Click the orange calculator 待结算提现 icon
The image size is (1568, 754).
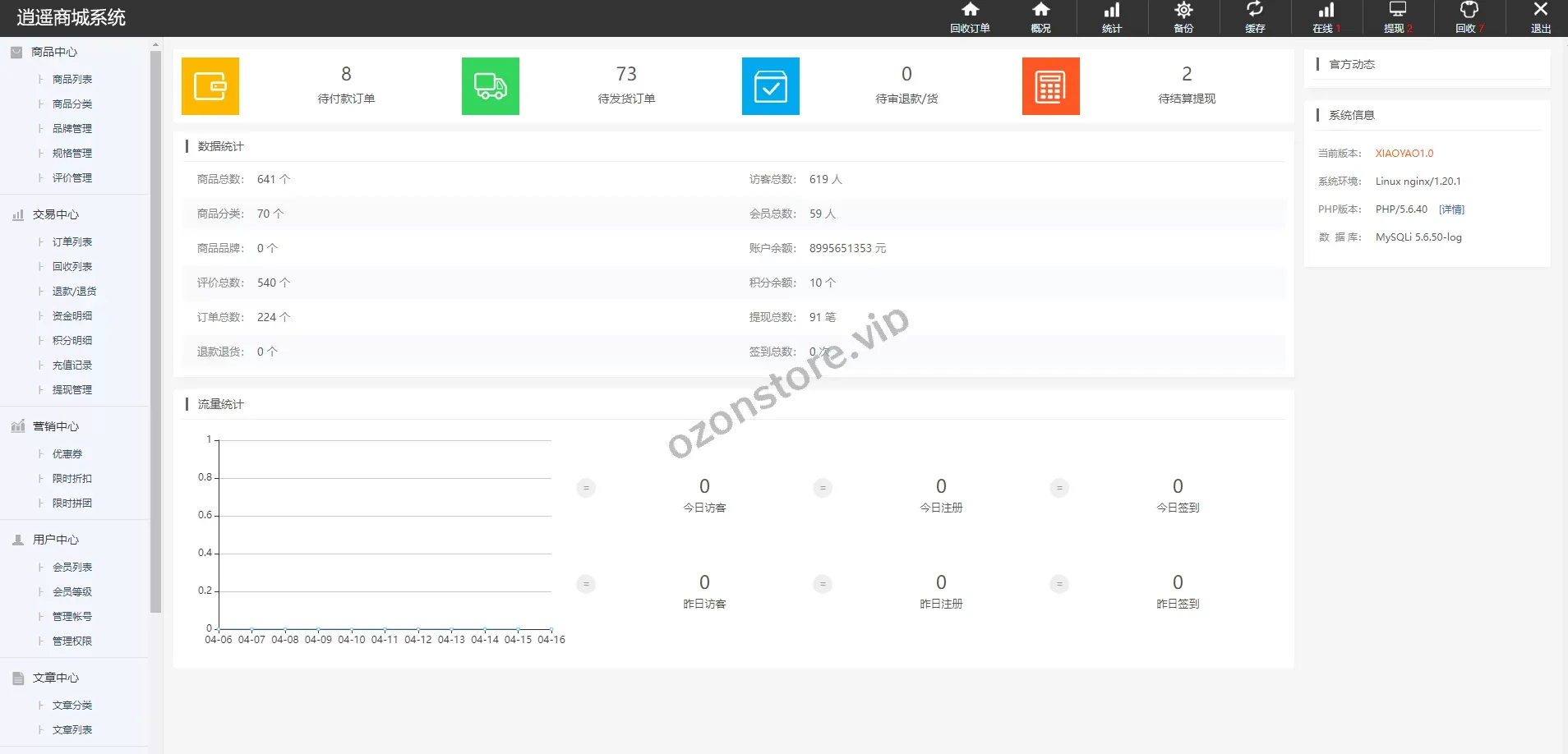click(x=1051, y=86)
